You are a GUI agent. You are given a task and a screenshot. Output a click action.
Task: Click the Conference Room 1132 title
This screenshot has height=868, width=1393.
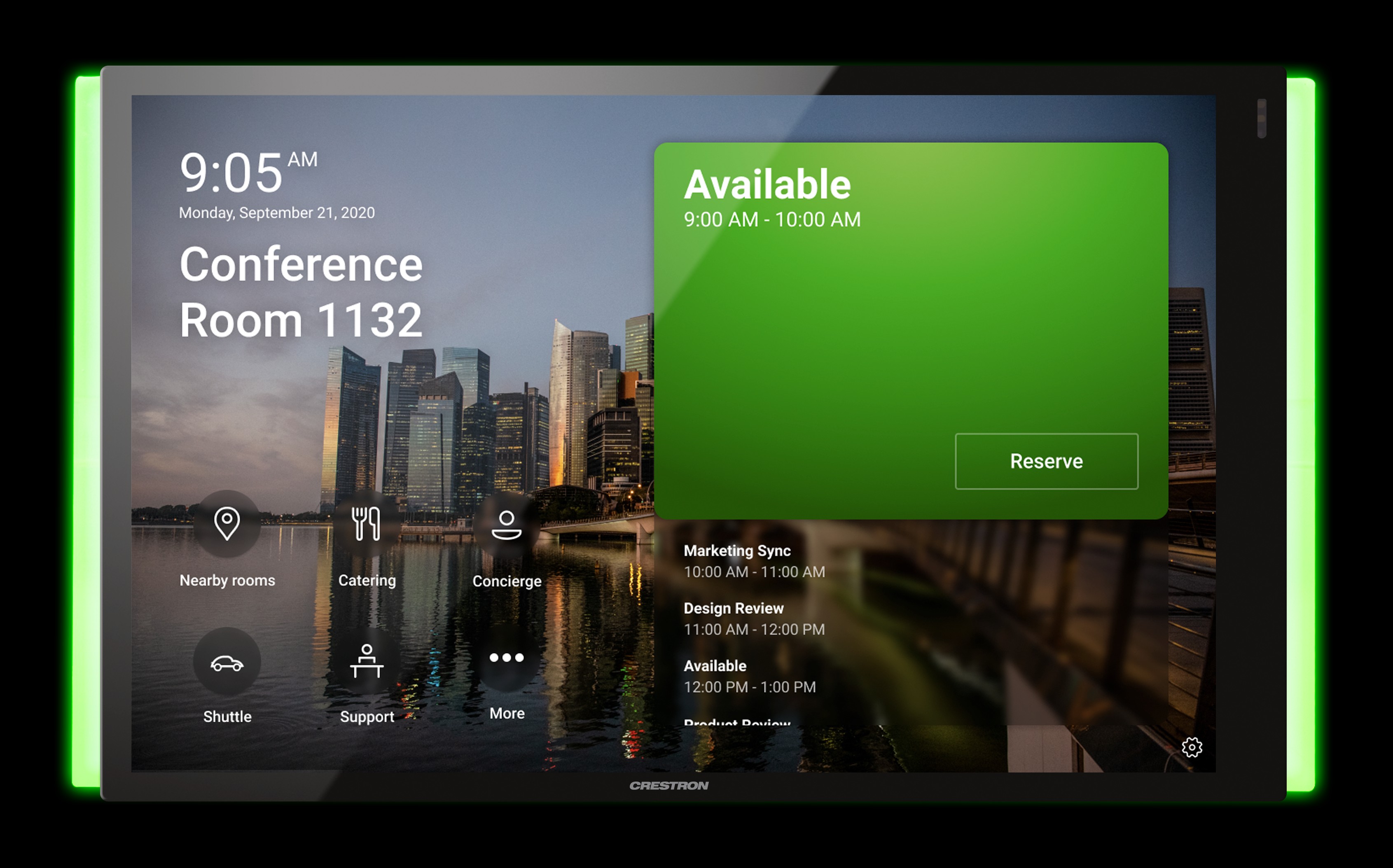[x=301, y=292]
